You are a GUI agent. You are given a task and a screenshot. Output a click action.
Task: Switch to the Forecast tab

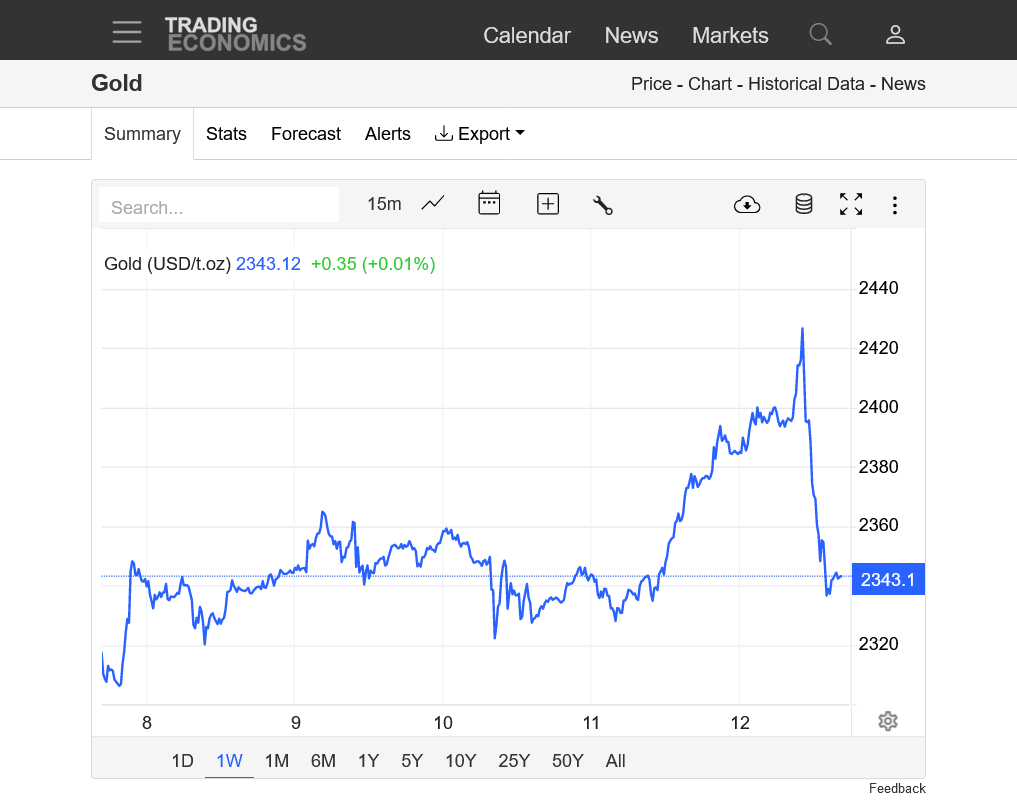[x=306, y=134]
